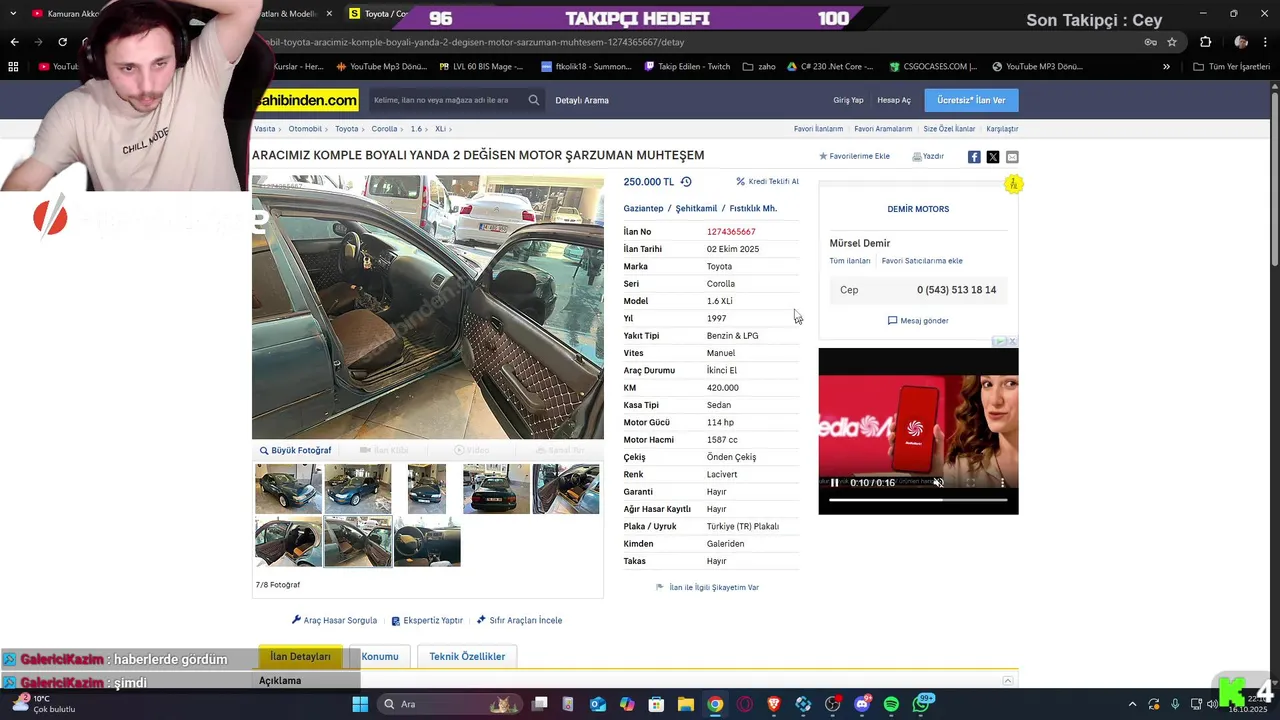
Task: Open the Windows Start menu
Action: [x=360, y=704]
